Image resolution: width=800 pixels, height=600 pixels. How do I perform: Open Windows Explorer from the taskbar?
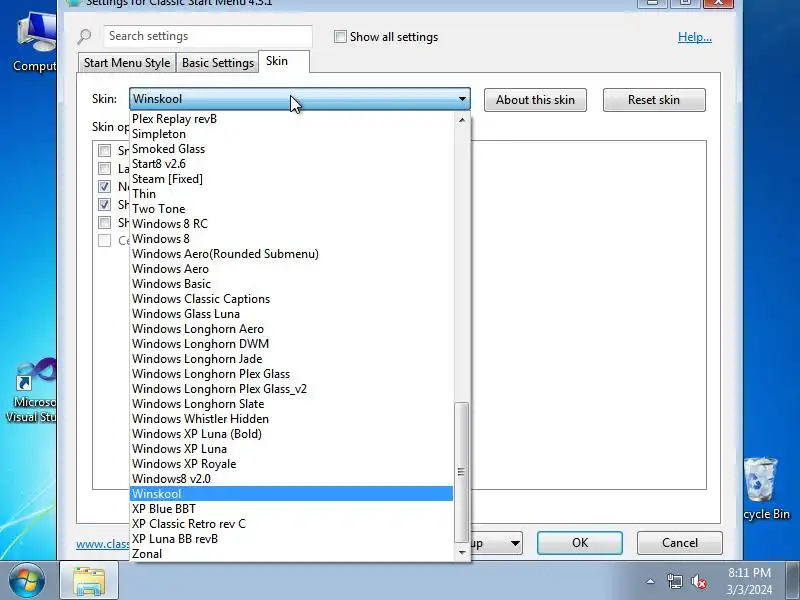click(89, 581)
